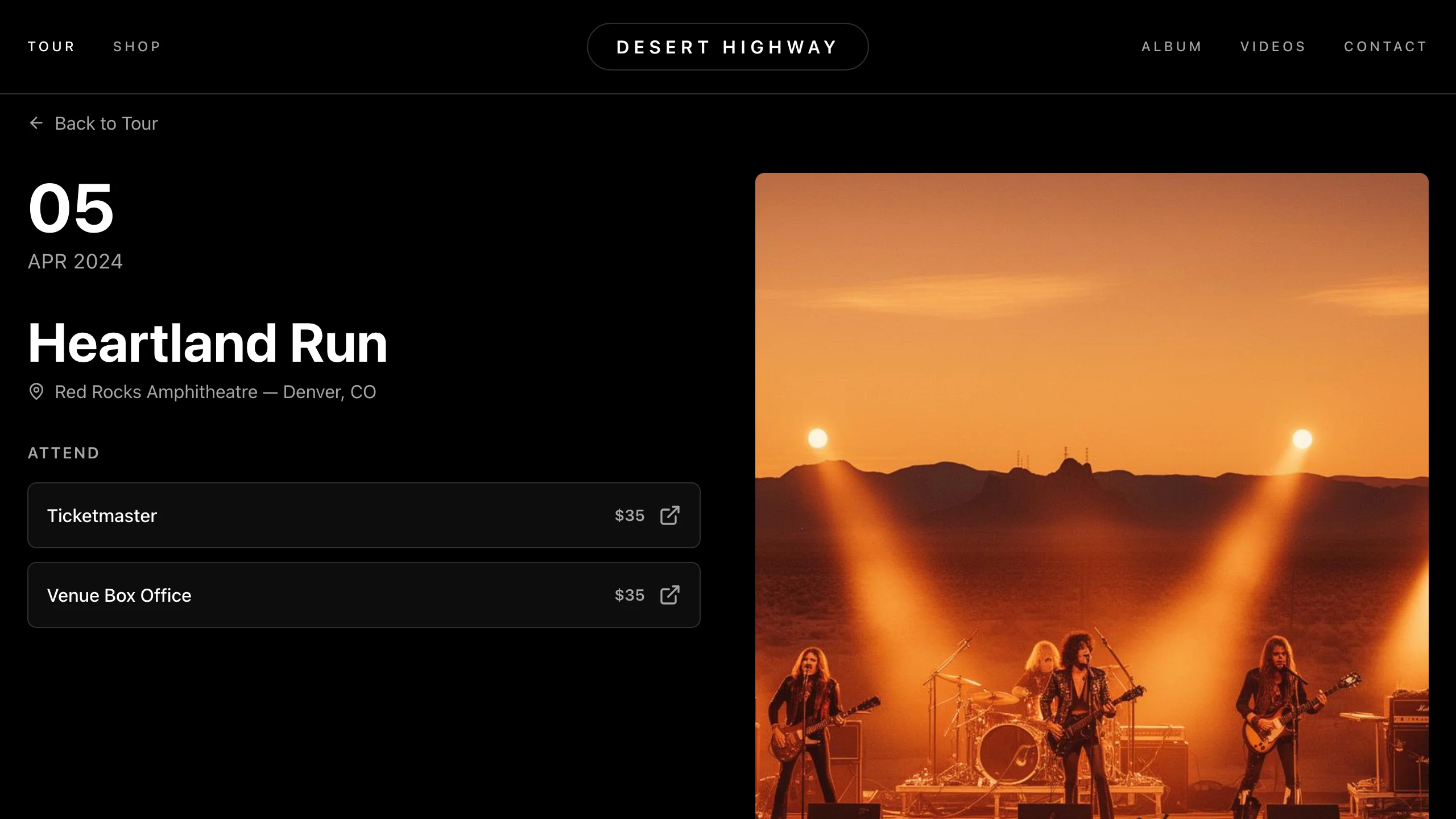Open the Videos section
This screenshot has width=1456, height=819.
point(1273,47)
